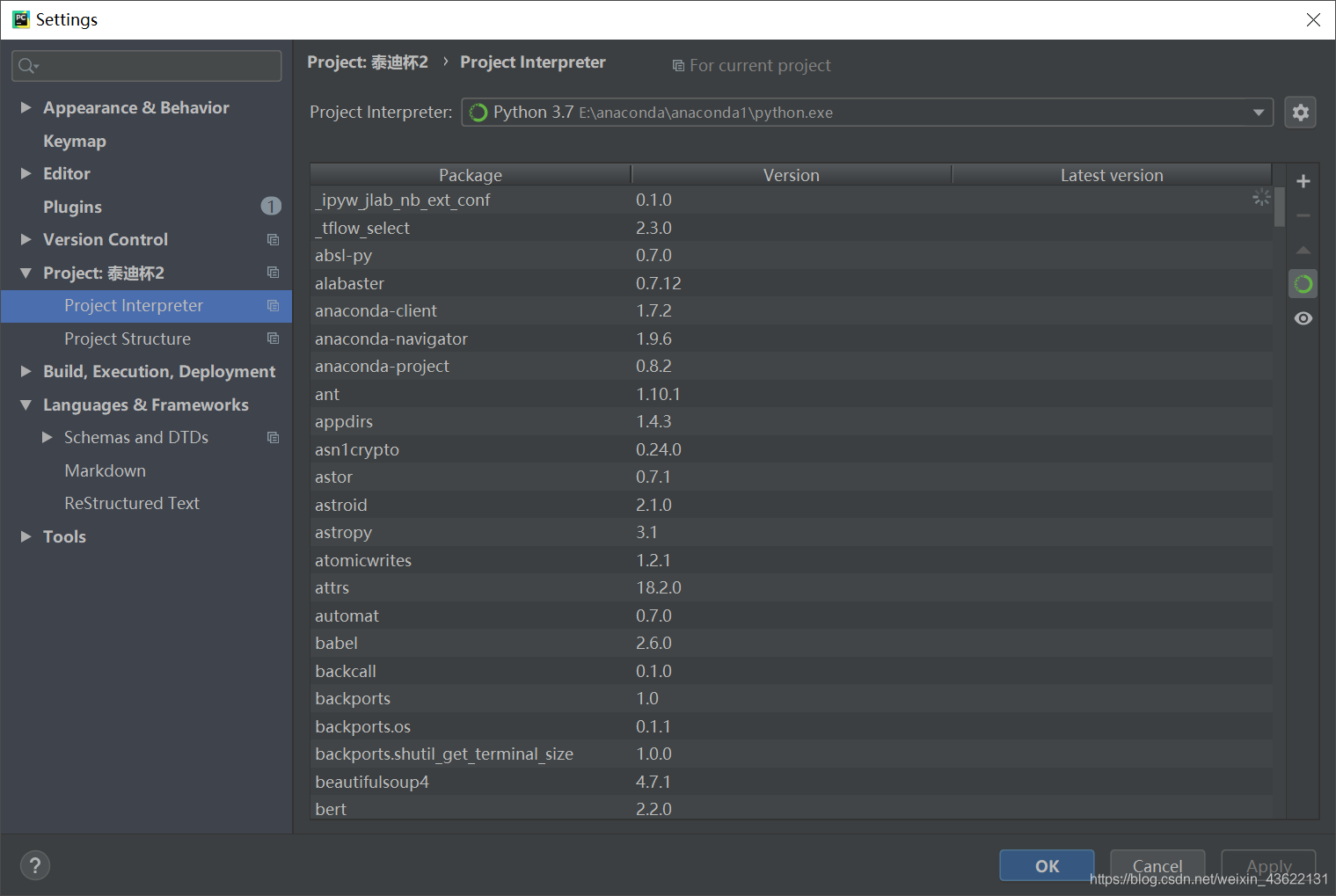Viewport: 1336px width, 896px height.
Task: Expand Build, Execution, Deployment section
Action: (x=26, y=371)
